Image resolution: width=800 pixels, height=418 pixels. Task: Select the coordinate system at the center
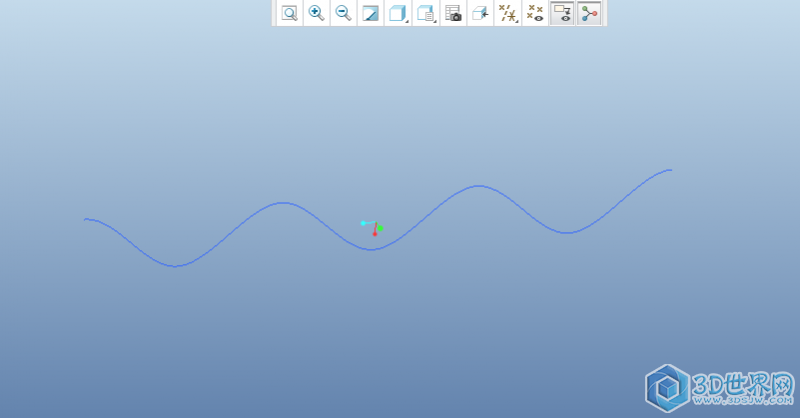[x=374, y=228]
